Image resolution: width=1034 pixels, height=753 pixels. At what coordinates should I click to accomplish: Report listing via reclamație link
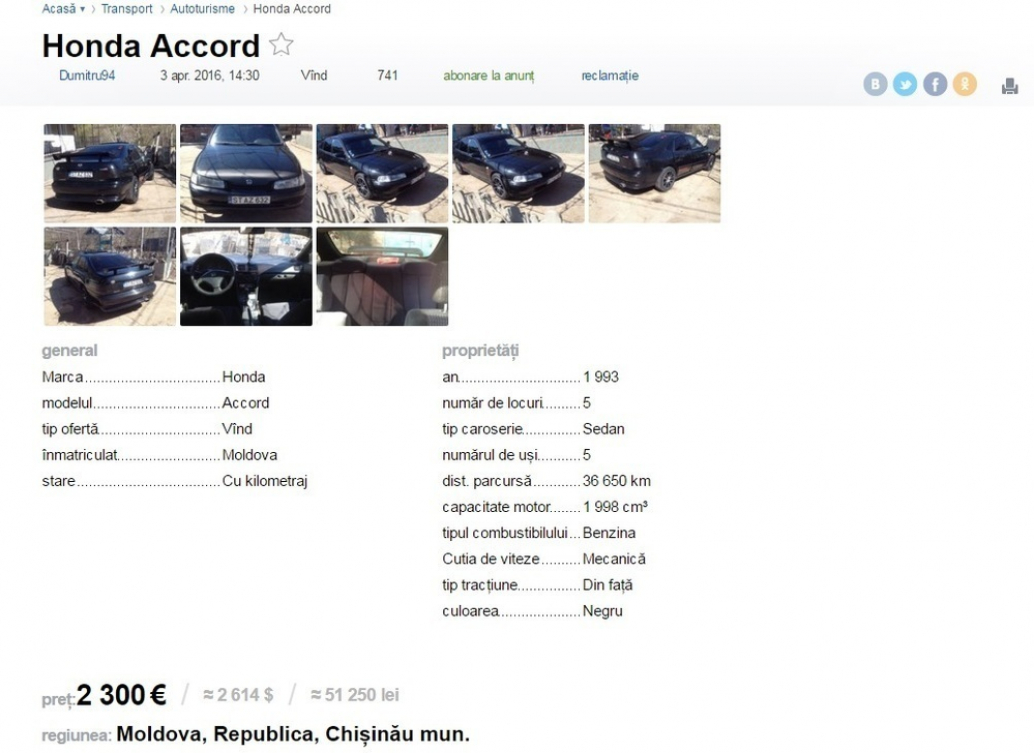pyautogui.click(x=610, y=75)
